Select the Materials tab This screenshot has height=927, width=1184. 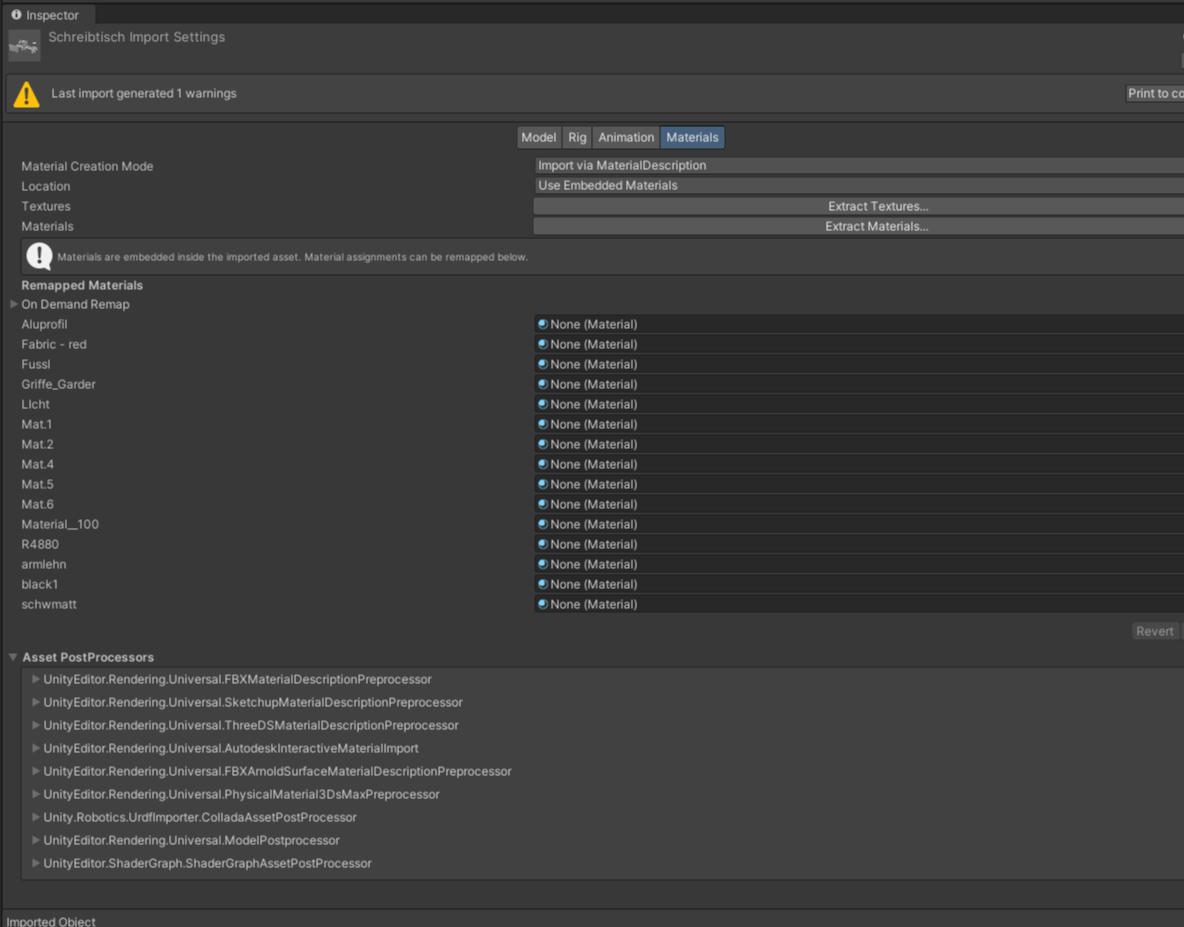click(x=692, y=137)
